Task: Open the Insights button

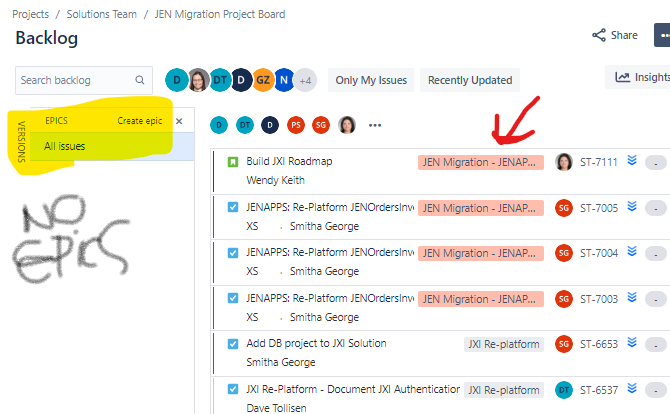Action: click(638, 77)
